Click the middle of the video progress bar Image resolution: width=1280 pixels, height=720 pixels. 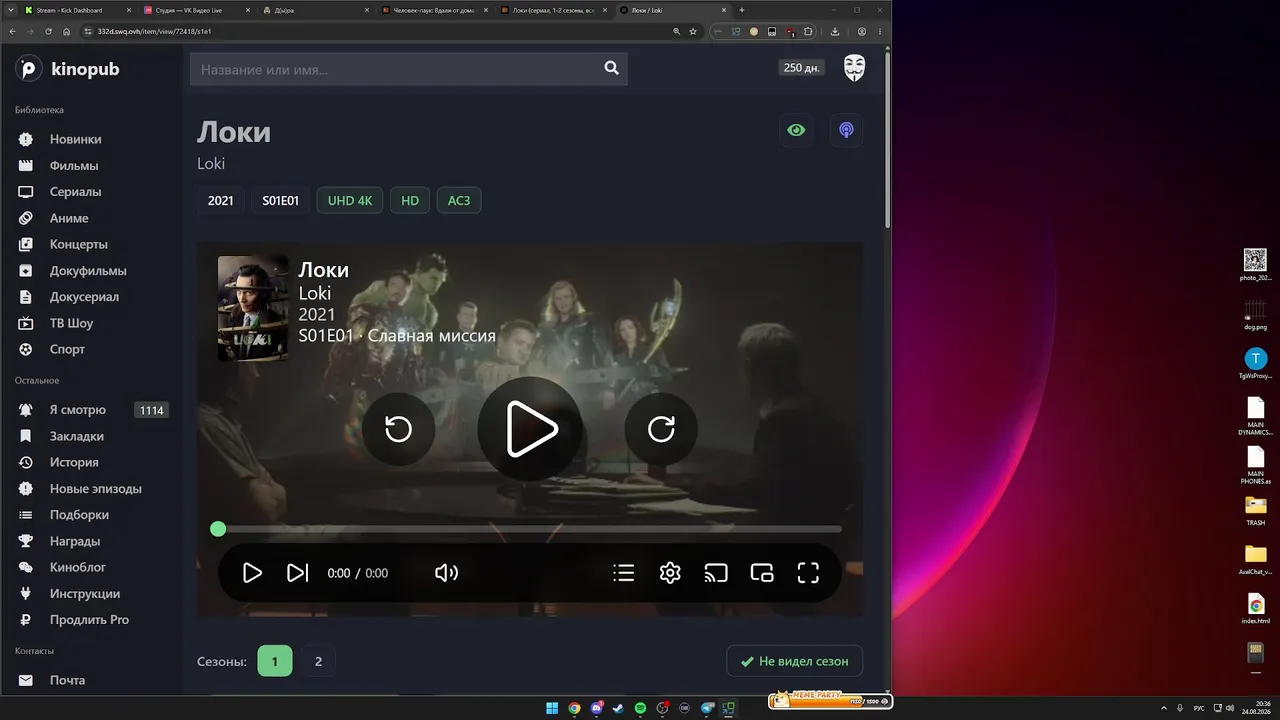point(530,529)
